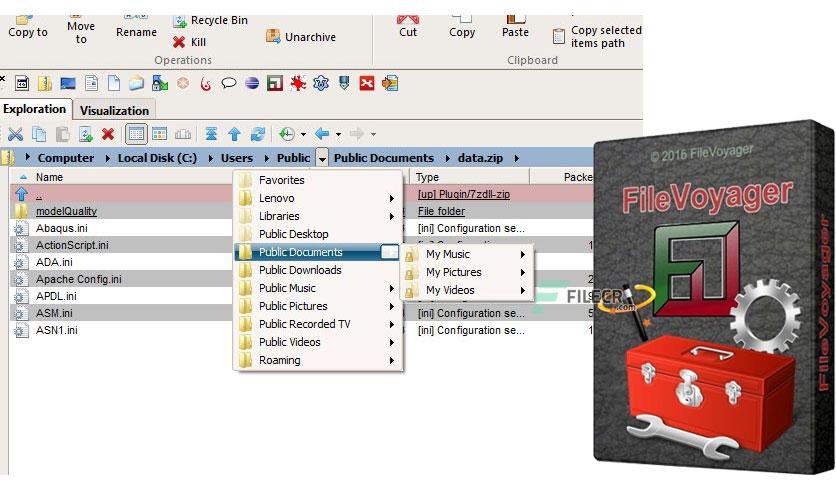This screenshot has height=484, width=836.
Task: Click the Computer breadcrumb segment
Action: click(66, 158)
